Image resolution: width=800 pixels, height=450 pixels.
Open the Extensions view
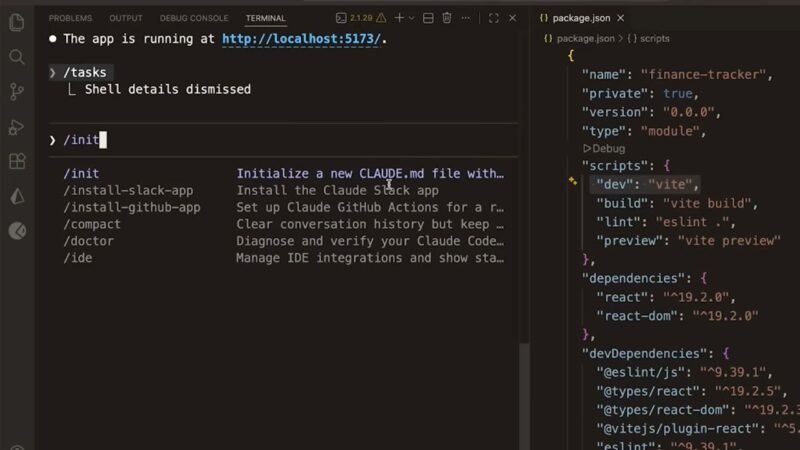click(x=16, y=161)
